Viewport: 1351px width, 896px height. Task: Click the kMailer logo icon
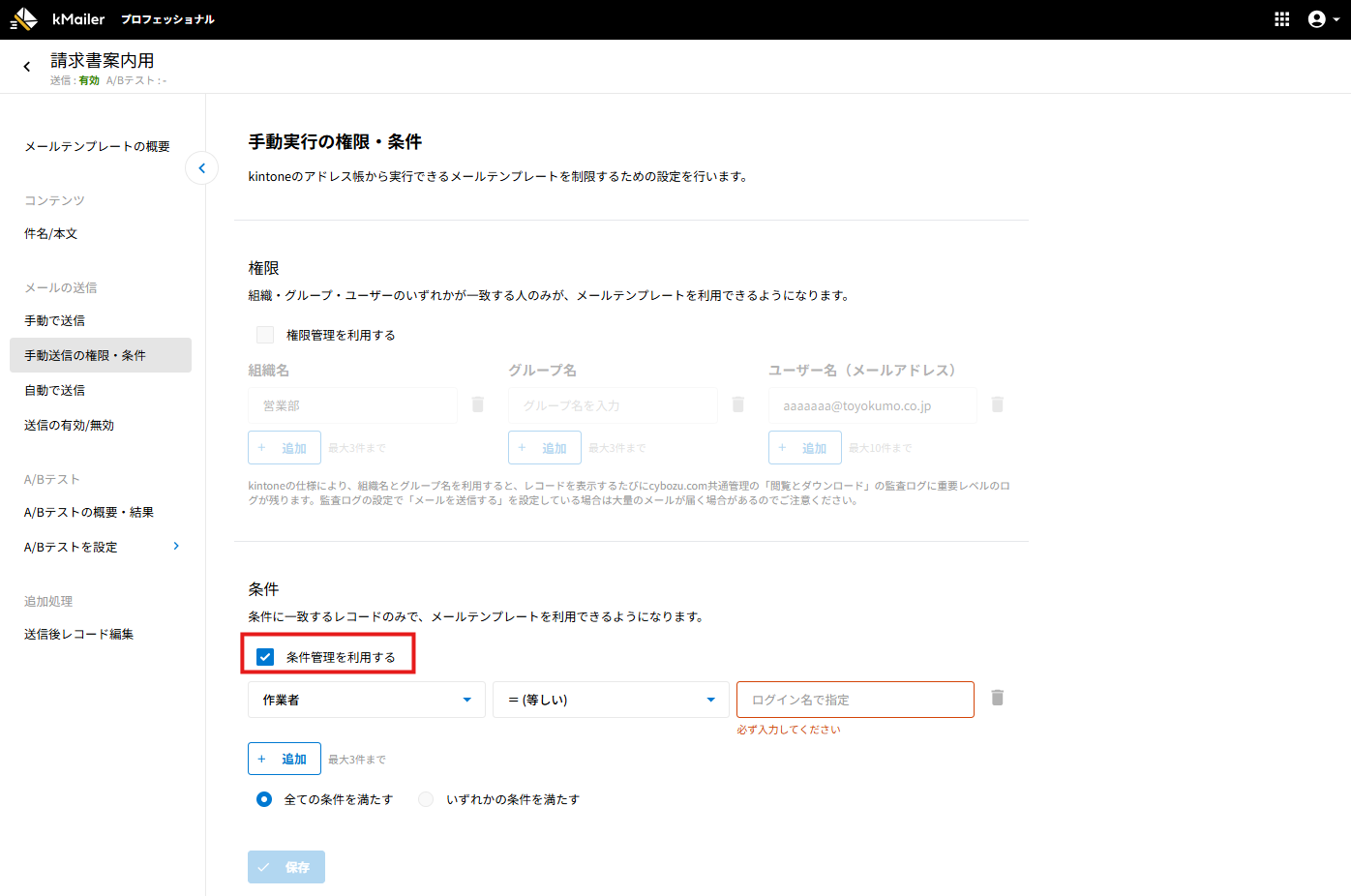pyautogui.click(x=23, y=19)
